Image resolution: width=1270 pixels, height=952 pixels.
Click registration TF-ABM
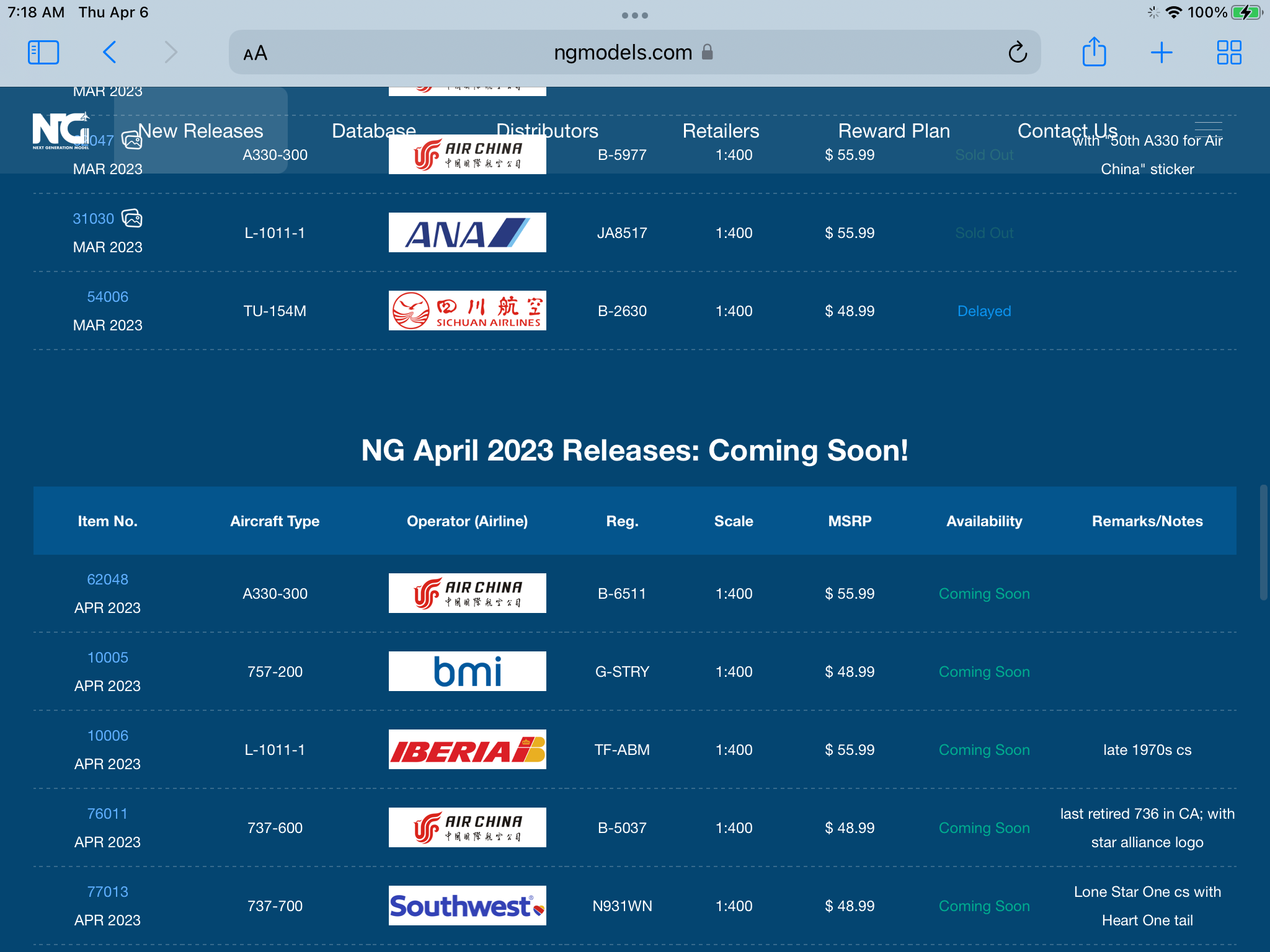(622, 750)
